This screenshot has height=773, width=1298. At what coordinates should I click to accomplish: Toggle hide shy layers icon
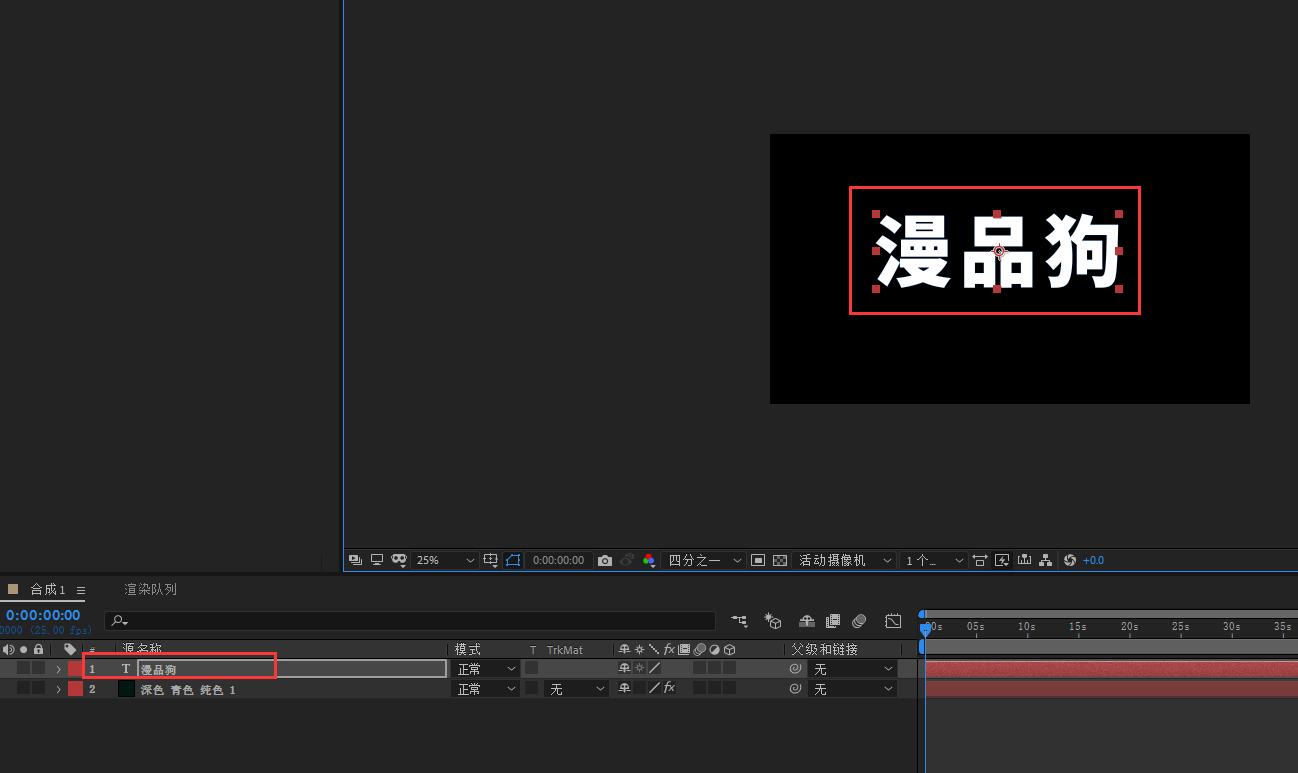pos(807,621)
